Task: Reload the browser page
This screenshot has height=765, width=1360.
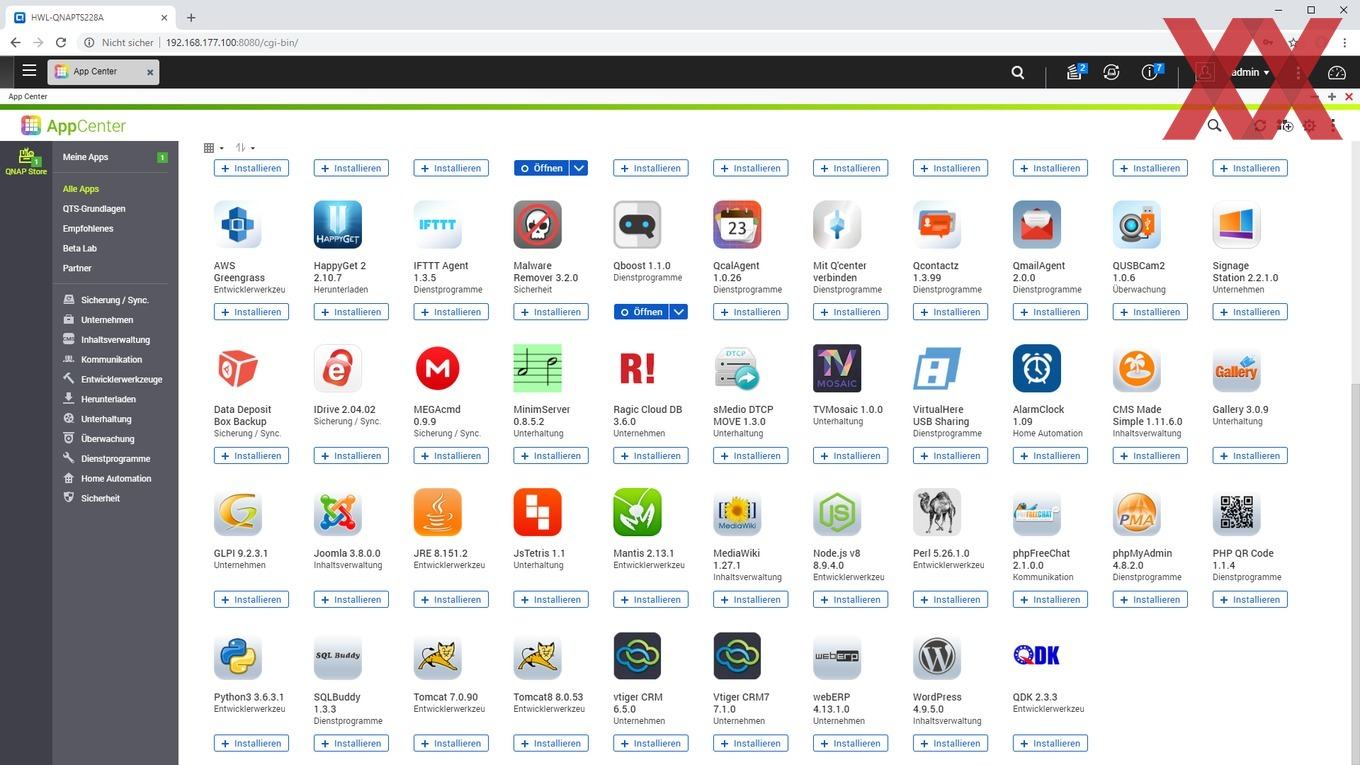Action: 61,43
